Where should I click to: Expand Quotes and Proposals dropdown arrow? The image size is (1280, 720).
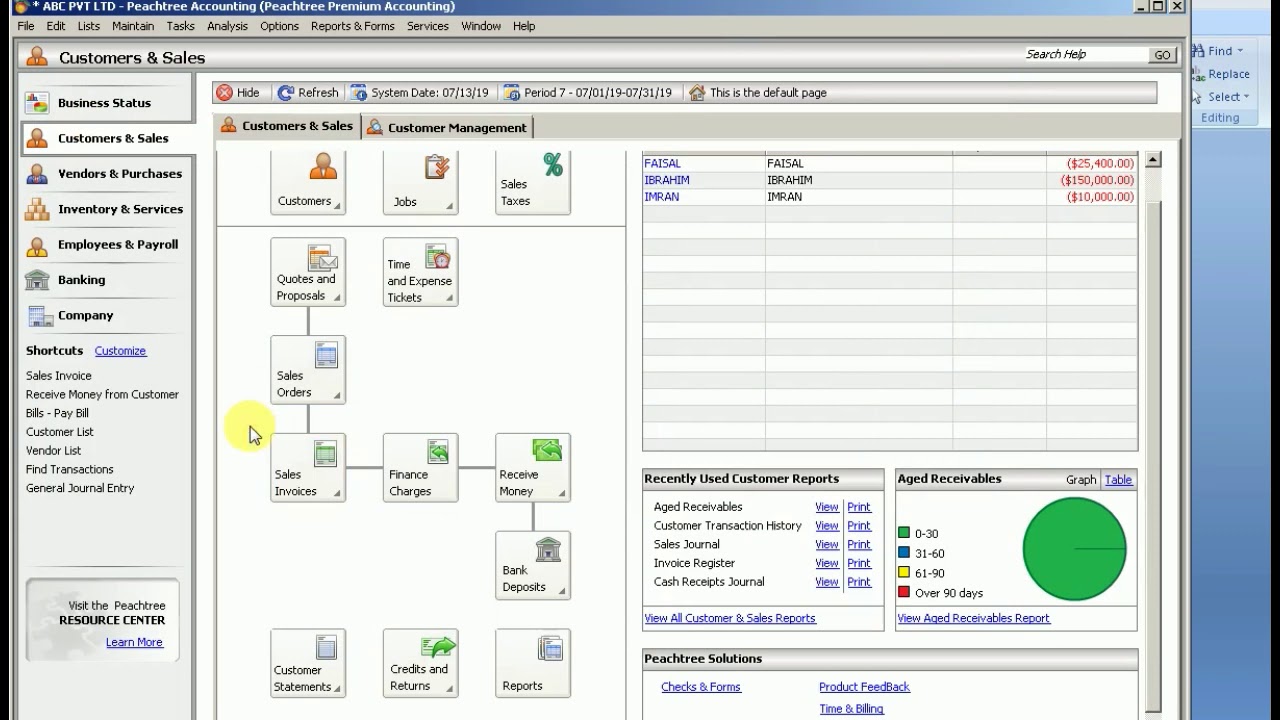pos(337,298)
